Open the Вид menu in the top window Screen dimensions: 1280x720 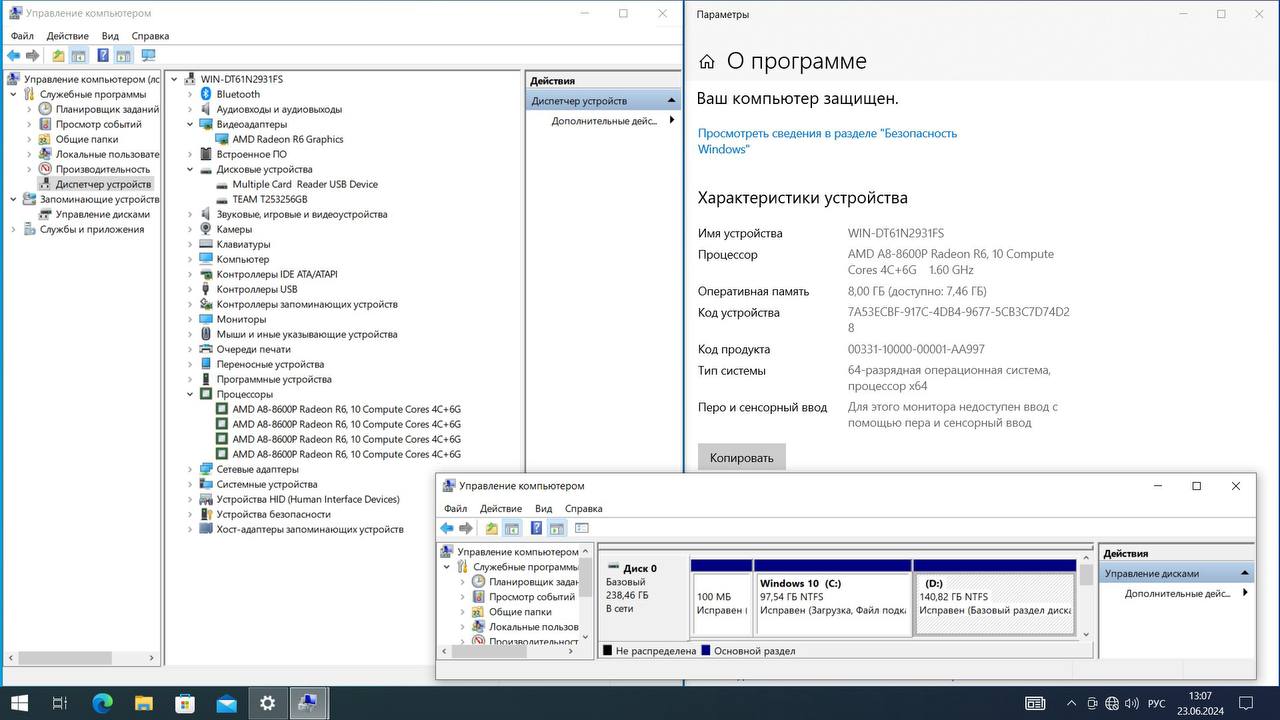click(110, 36)
